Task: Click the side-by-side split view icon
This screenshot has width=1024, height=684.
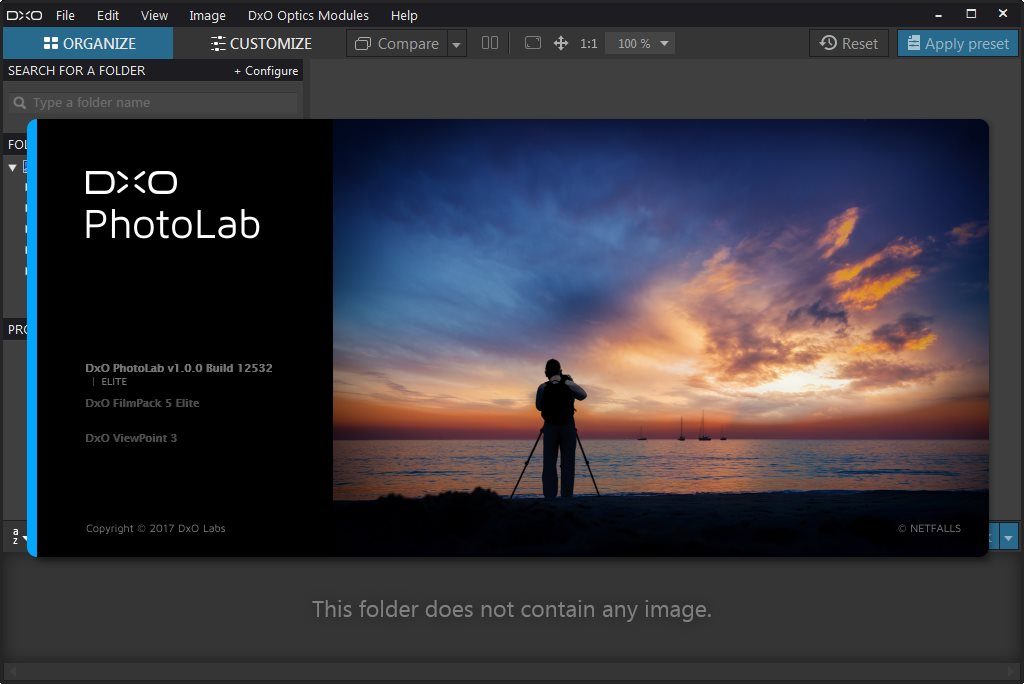Action: (x=490, y=43)
